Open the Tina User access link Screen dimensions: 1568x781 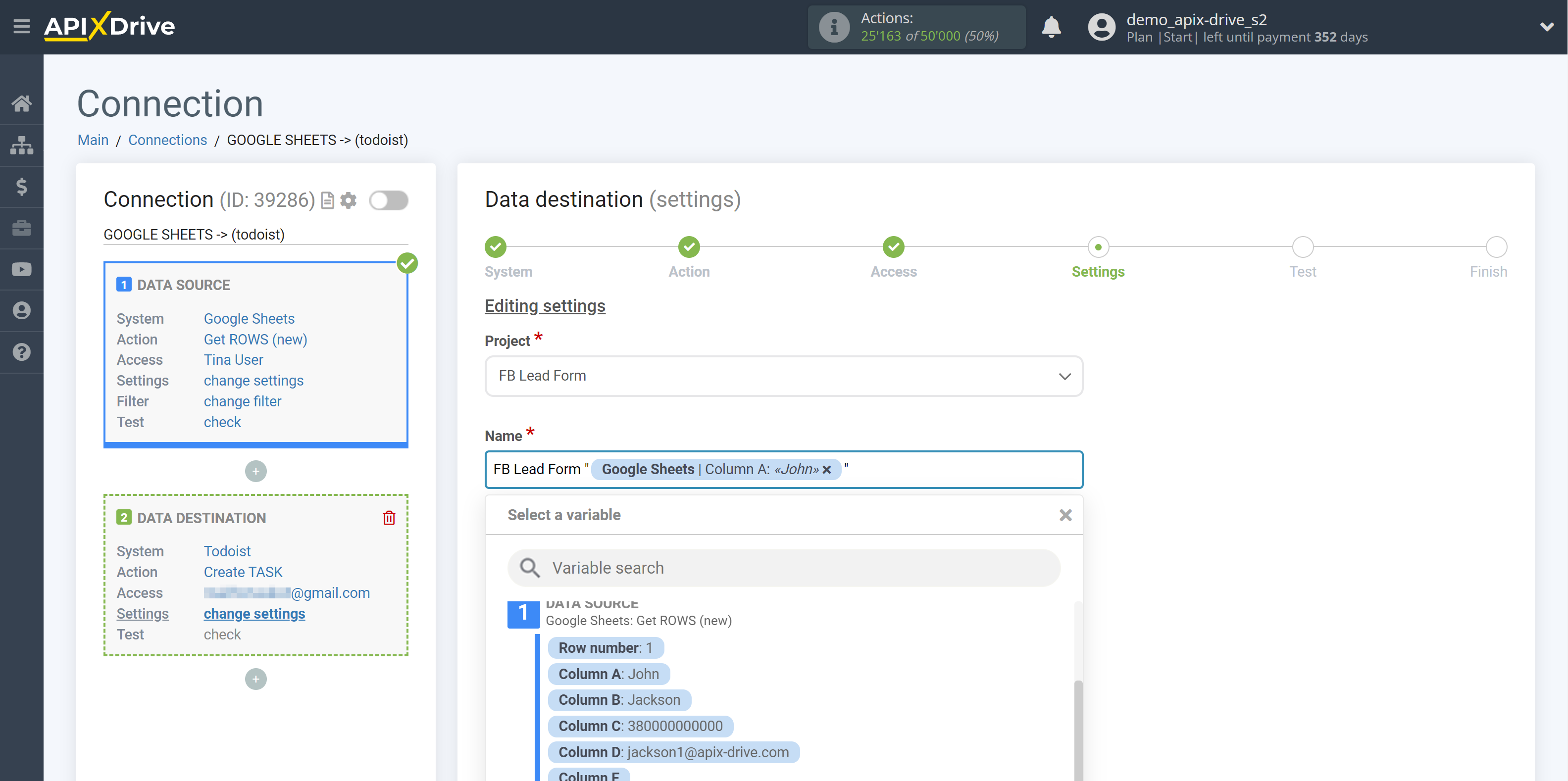point(233,360)
